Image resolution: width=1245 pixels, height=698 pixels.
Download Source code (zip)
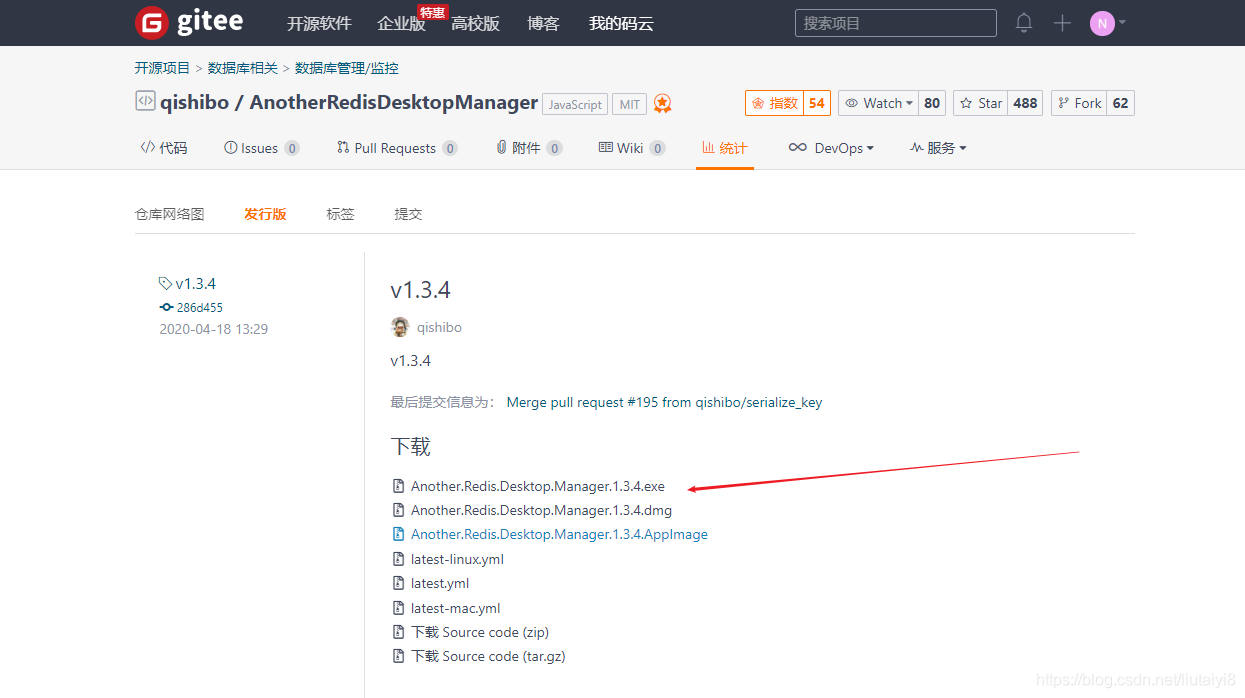tap(480, 632)
